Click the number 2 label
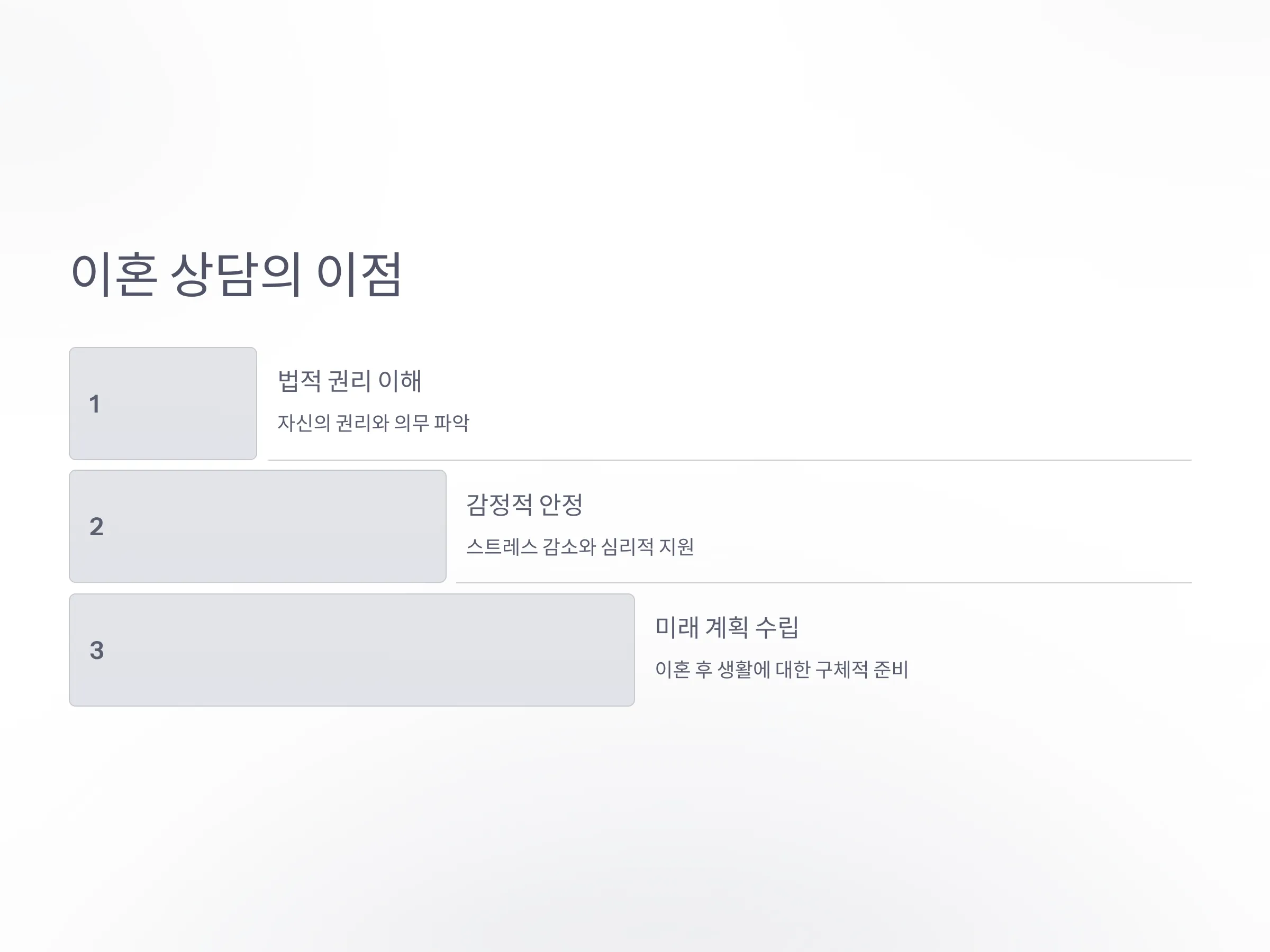 tap(96, 527)
